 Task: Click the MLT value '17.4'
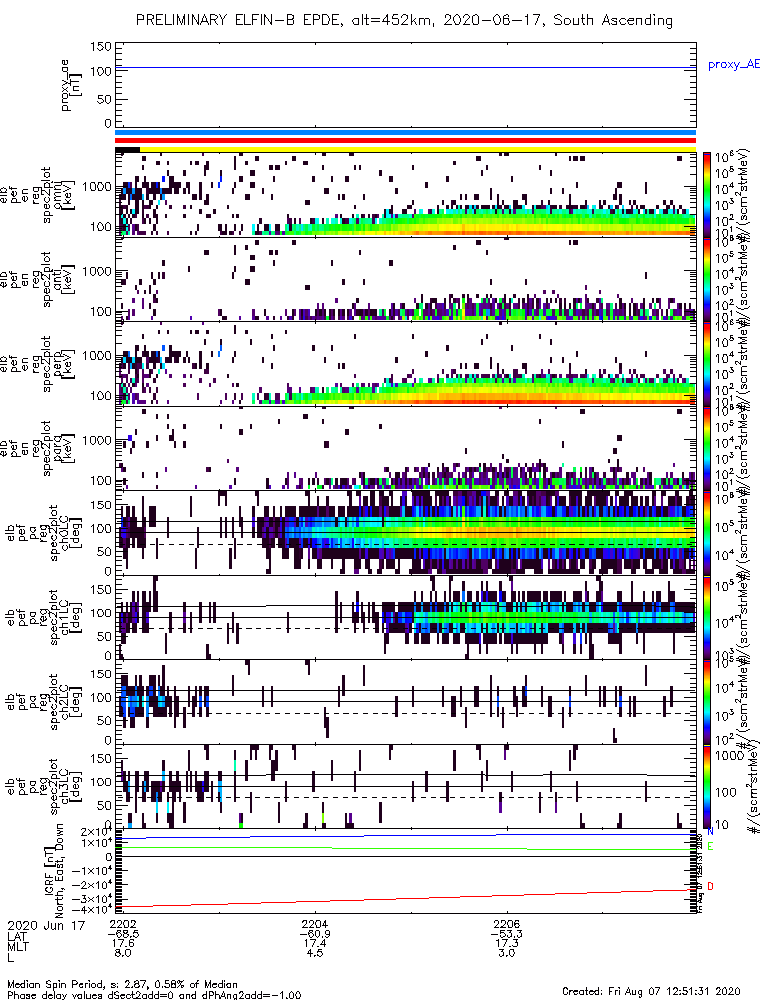[314, 943]
